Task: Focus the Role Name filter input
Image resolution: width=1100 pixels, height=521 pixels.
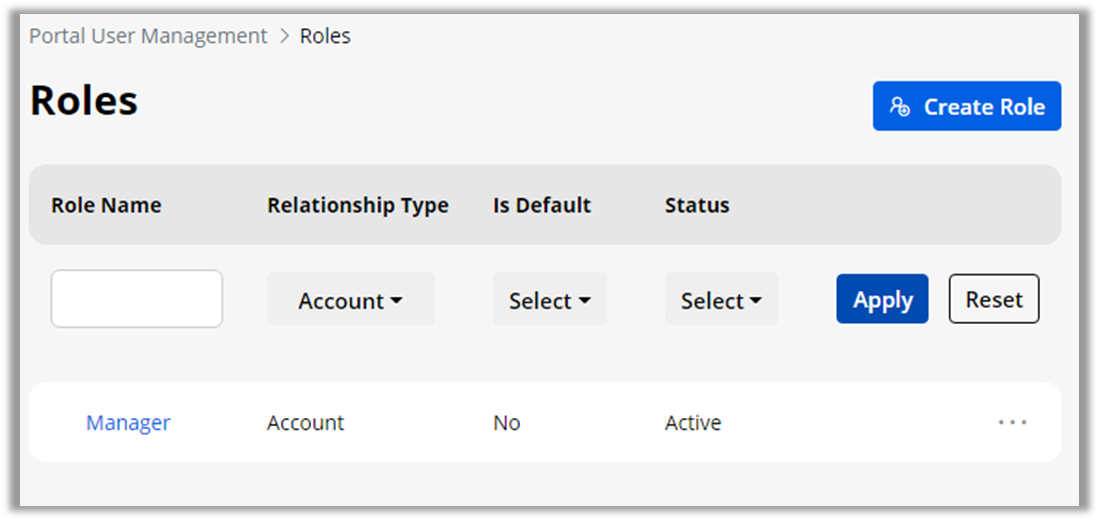Action: [x=137, y=299]
